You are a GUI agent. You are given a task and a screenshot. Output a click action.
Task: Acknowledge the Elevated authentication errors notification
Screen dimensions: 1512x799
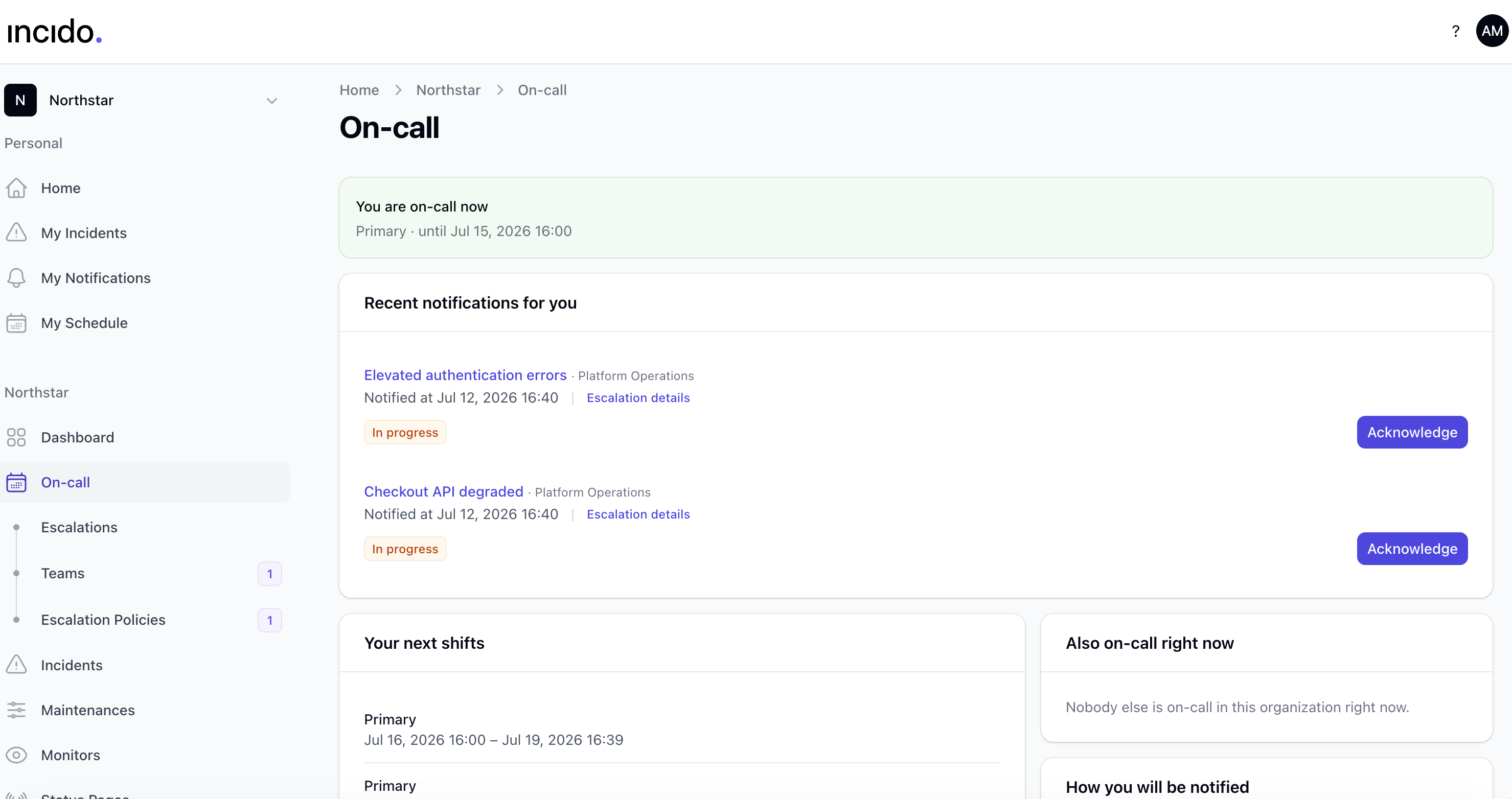1412,432
